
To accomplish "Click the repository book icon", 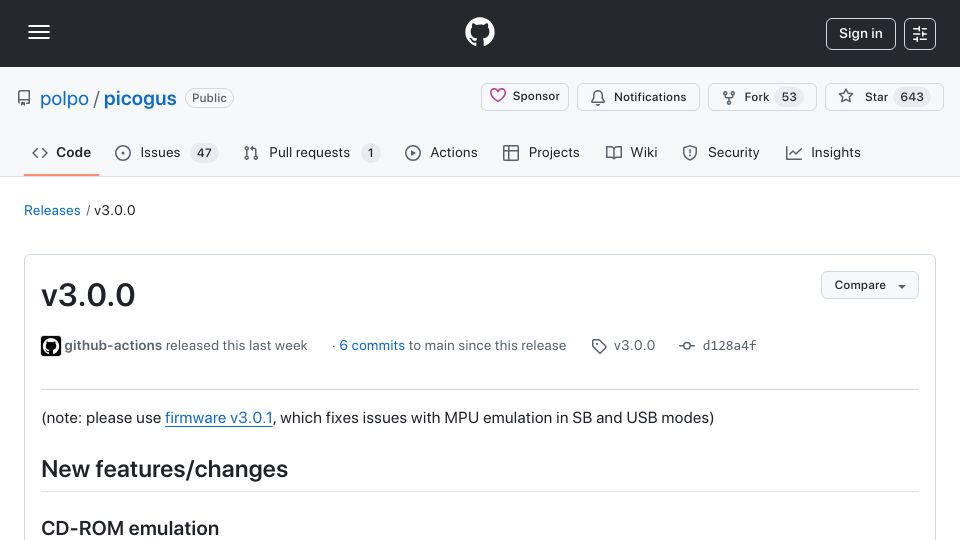I will (x=24, y=98).
